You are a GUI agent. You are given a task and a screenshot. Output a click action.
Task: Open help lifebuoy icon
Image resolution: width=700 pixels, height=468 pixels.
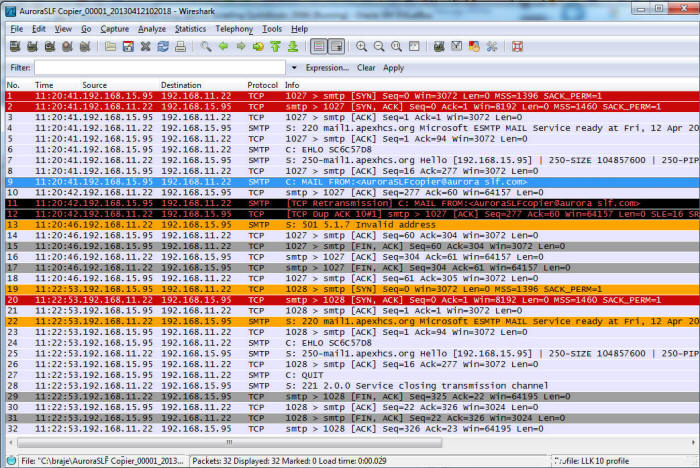click(517, 46)
